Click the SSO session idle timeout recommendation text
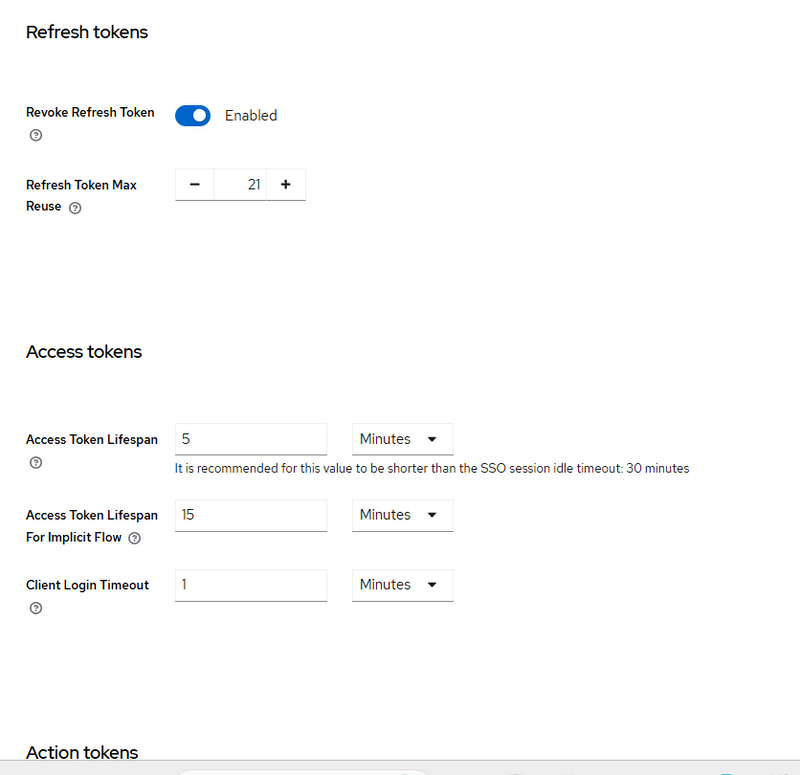 pos(432,468)
